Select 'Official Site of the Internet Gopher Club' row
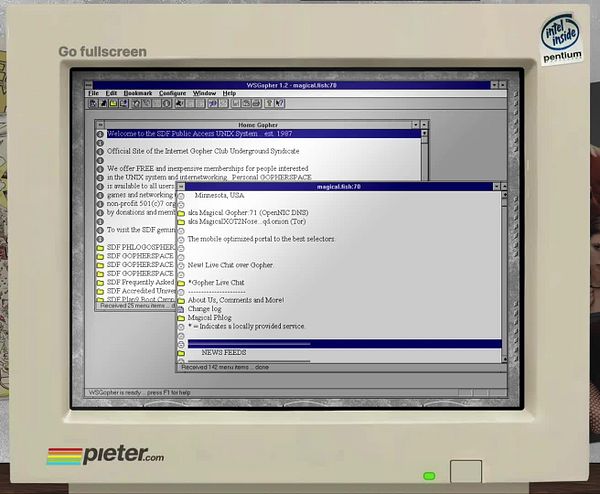The image size is (600, 494). tap(203, 151)
